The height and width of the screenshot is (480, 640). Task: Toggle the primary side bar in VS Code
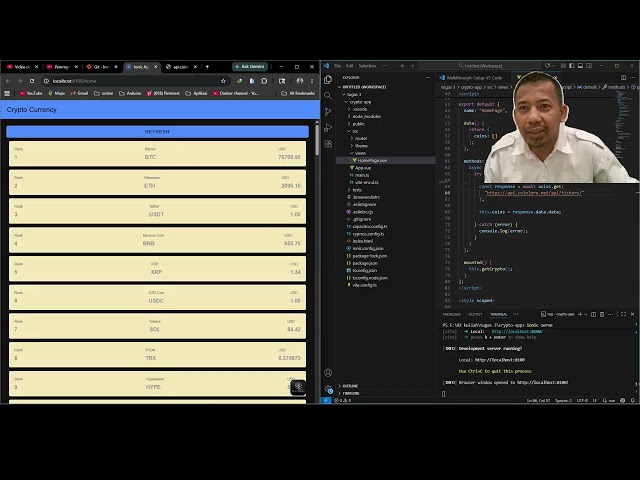pyautogui.click(x=571, y=66)
